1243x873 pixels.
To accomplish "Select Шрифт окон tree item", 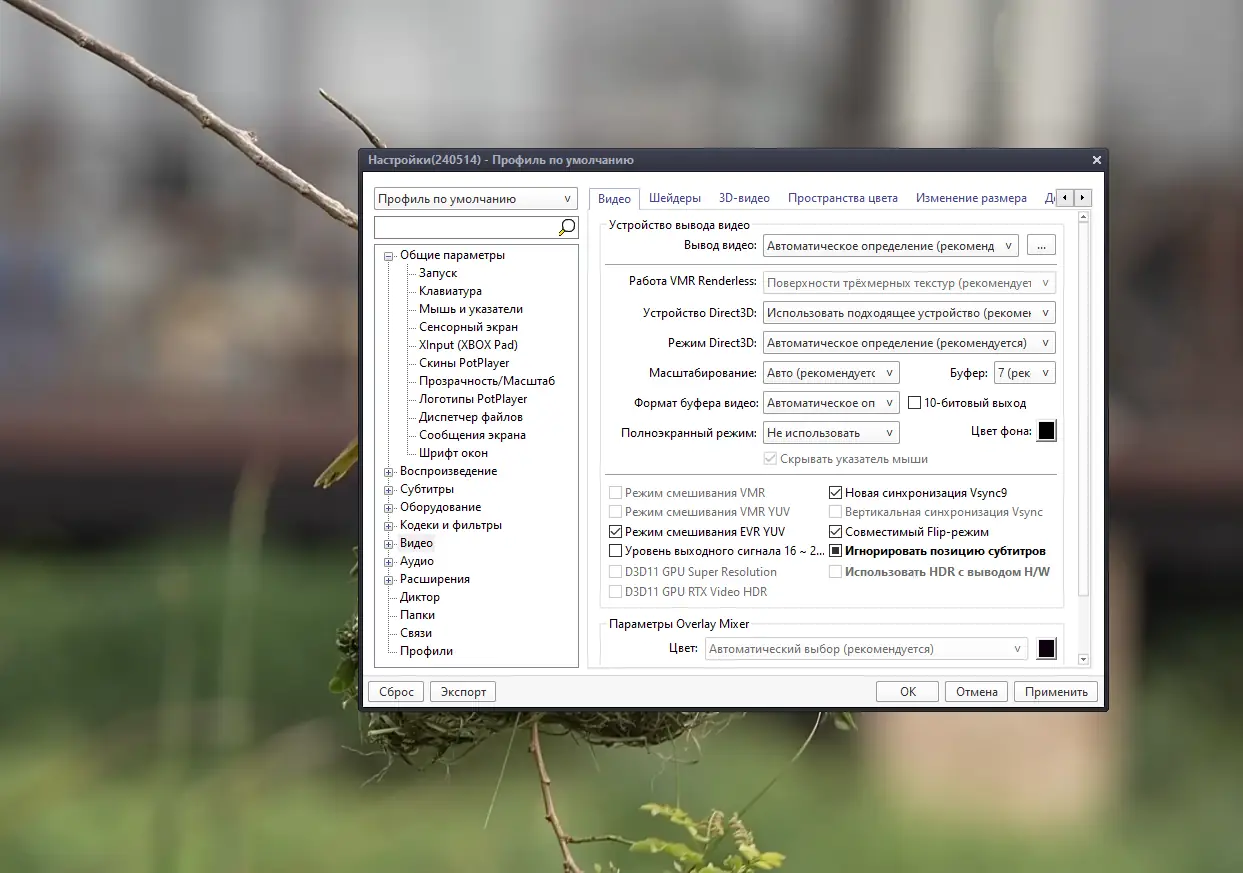I will click(x=454, y=453).
